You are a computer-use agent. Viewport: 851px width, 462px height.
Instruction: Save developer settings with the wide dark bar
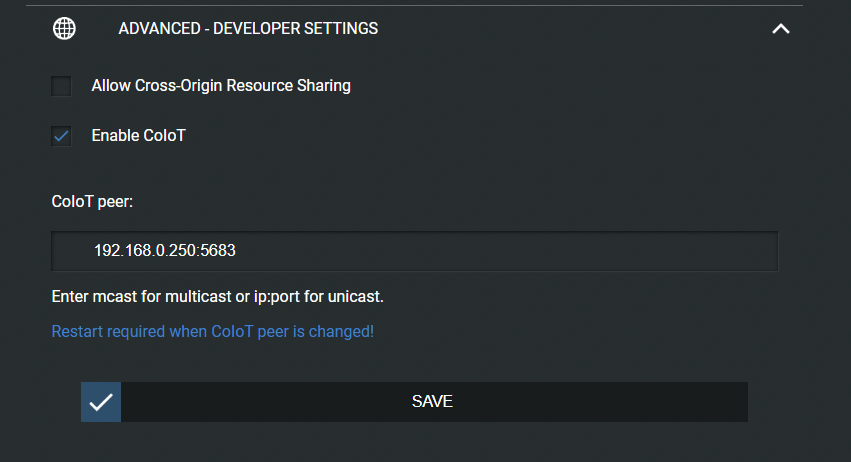(x=415, y=402)
